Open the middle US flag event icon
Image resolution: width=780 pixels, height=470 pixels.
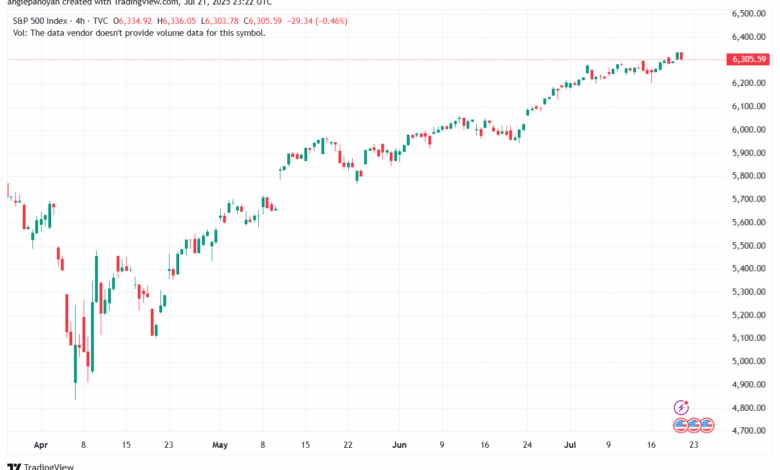[x=694, y=425]
